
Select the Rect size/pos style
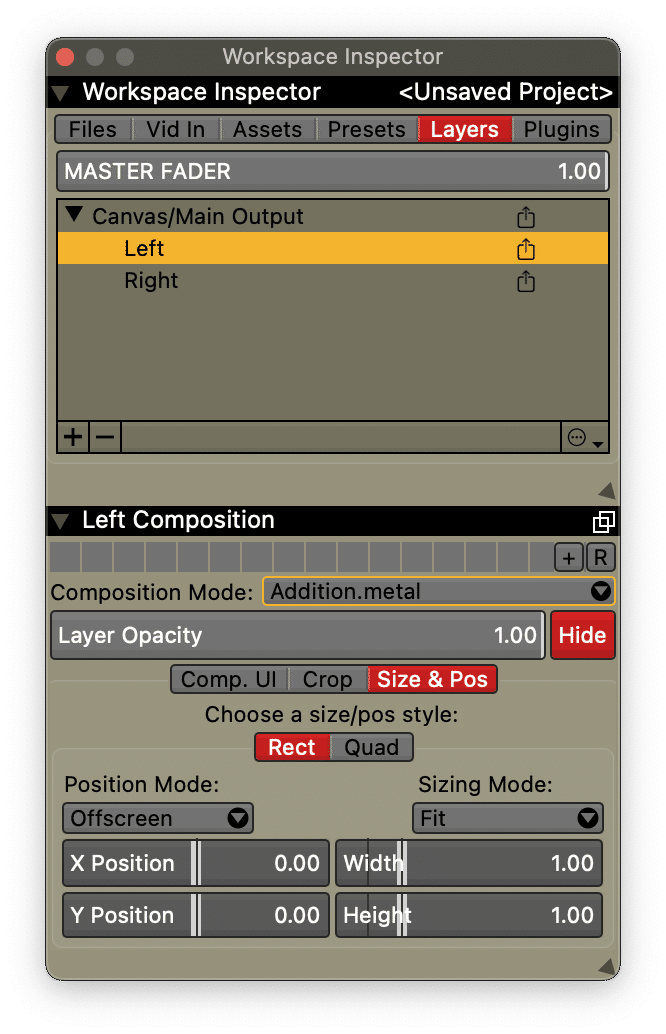tap(291, 747)
